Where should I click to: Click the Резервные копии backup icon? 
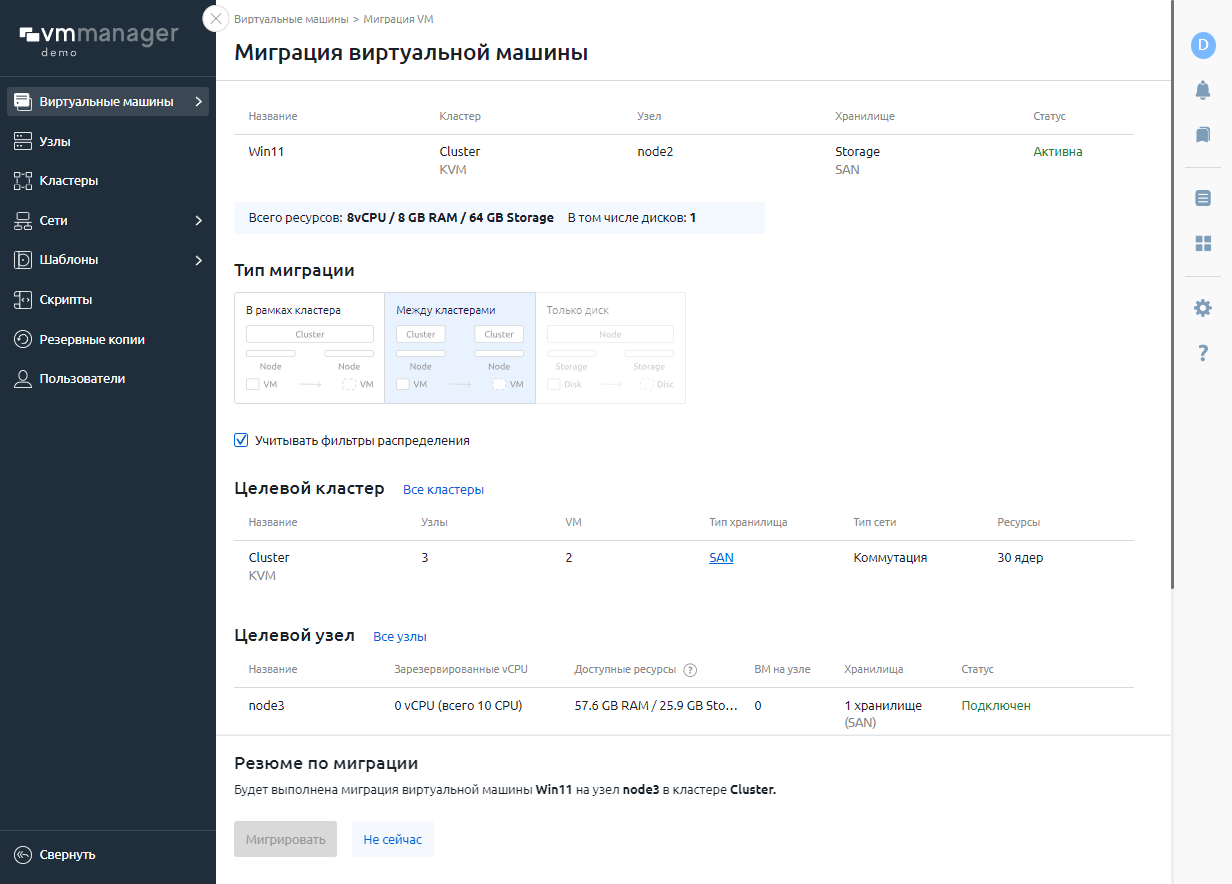(x=23, y=340)
